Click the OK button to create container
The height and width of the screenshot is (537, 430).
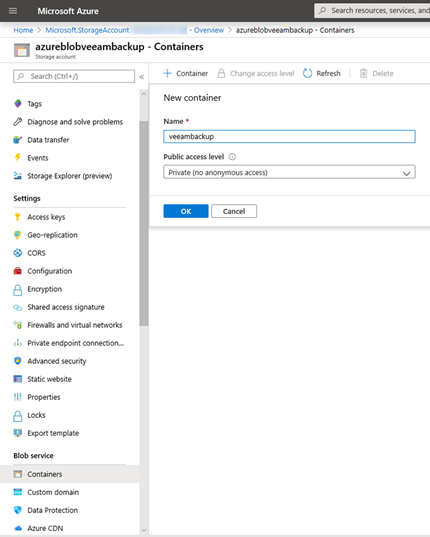(186, 211)
